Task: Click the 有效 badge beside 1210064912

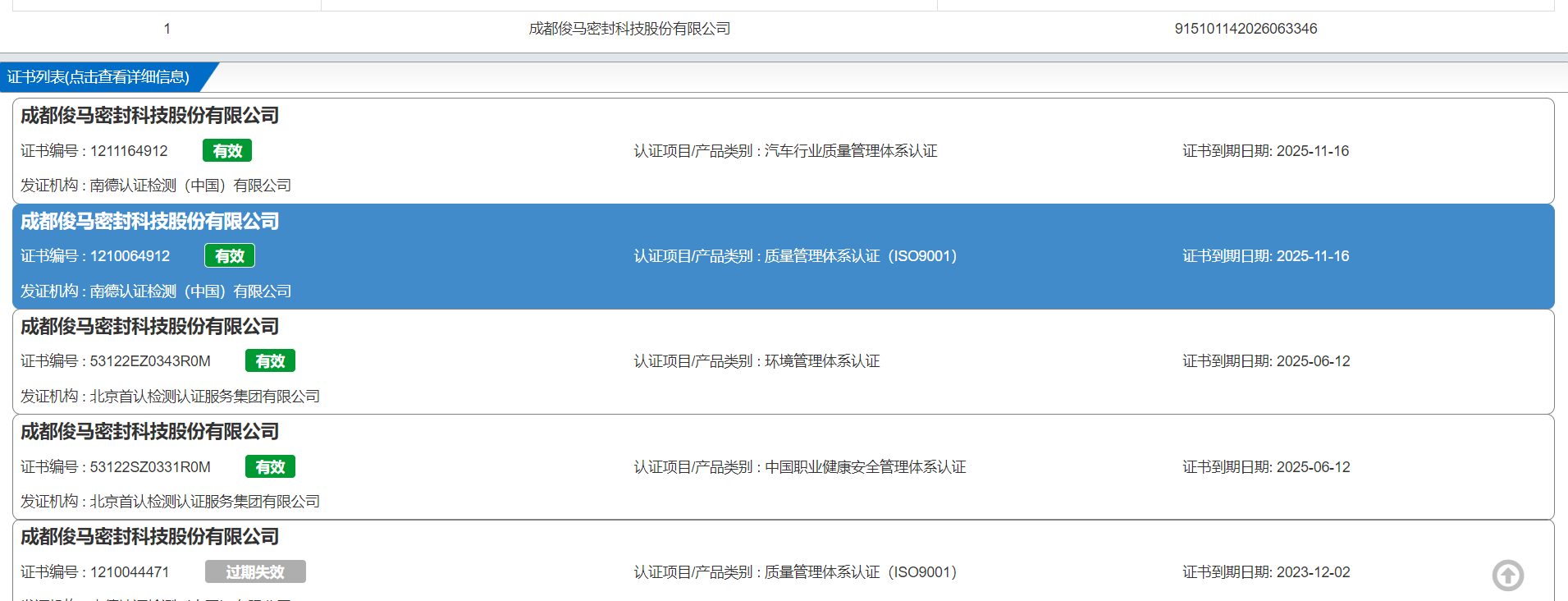Action: (x=230, y=256)
